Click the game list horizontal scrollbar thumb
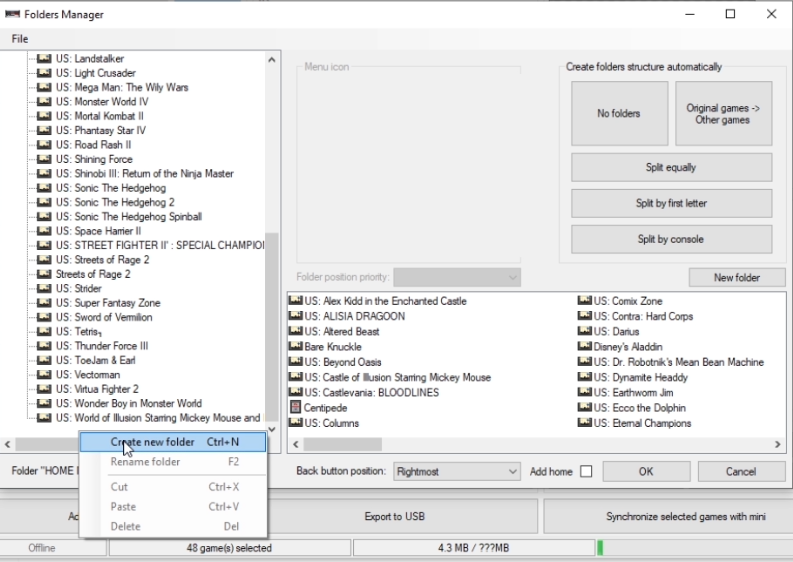This screenshot has height=562, width=793. click(x=342, y=444)
